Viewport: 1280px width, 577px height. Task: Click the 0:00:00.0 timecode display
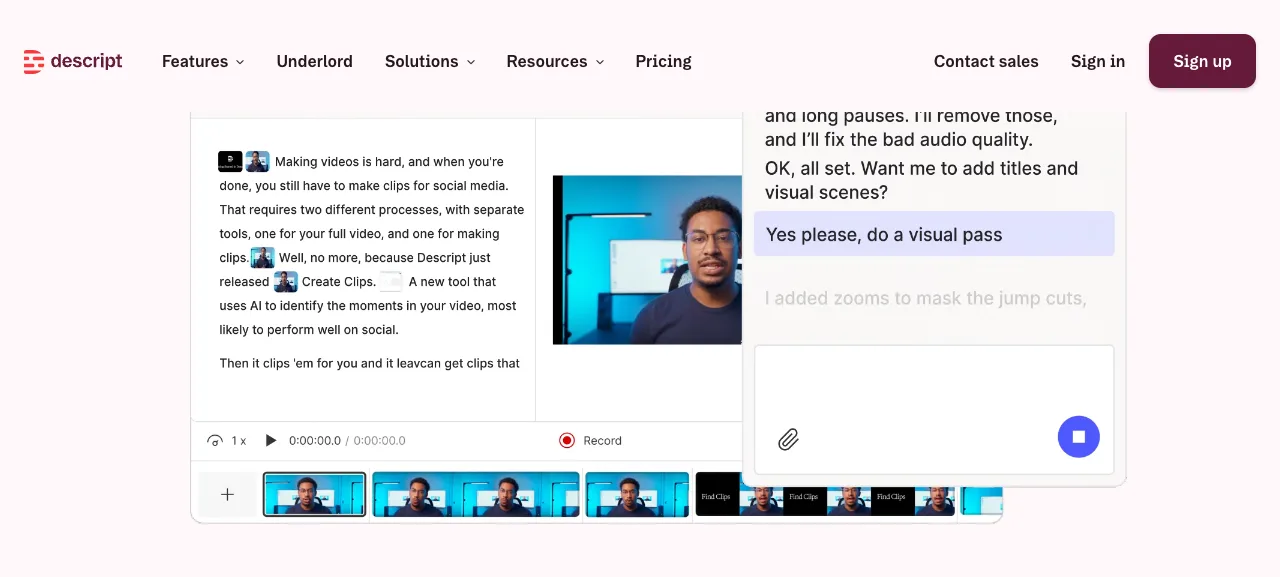click(x=347, y=440)
